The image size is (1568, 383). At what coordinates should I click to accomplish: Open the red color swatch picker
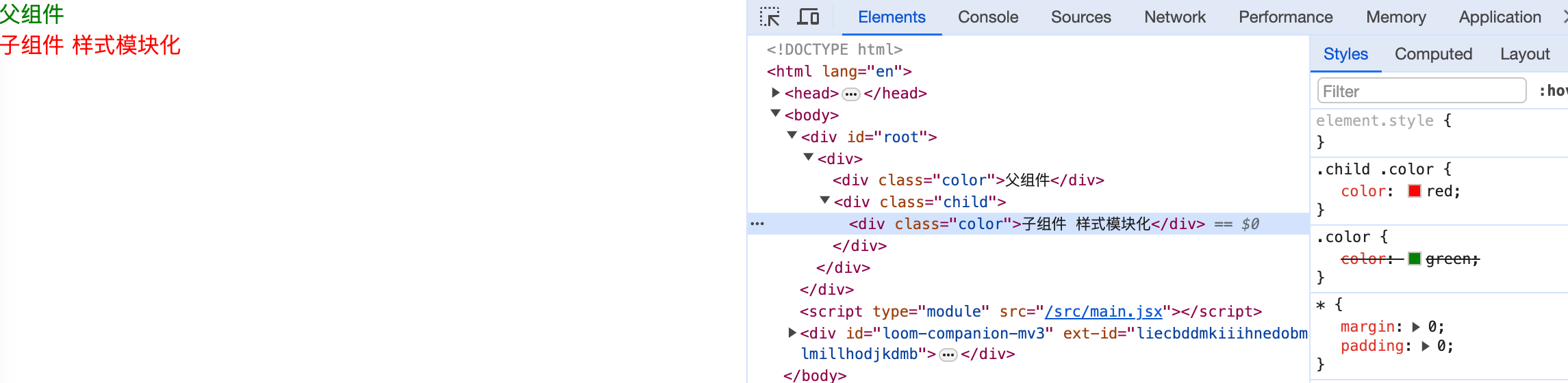click(1415, 191)
